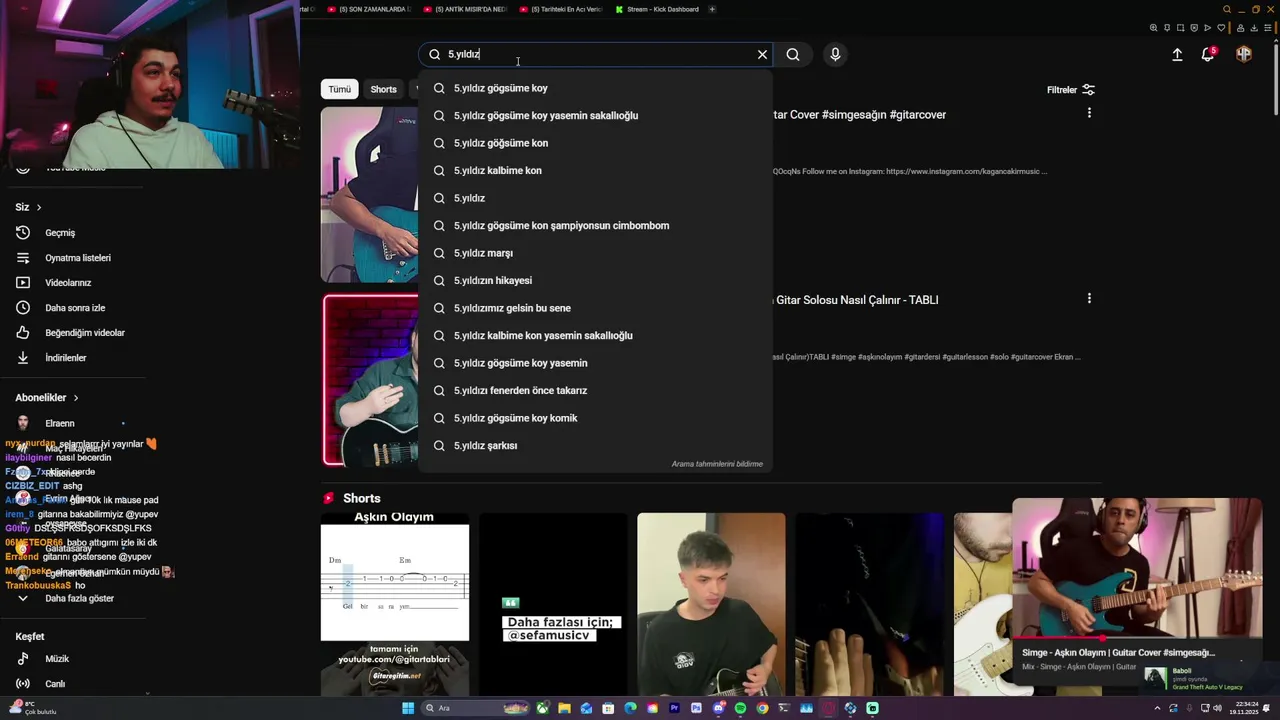Click 'Arama tahminlerini bildirme' link
This screenshot has width=1280, height=720.
[x=717, y=464]
